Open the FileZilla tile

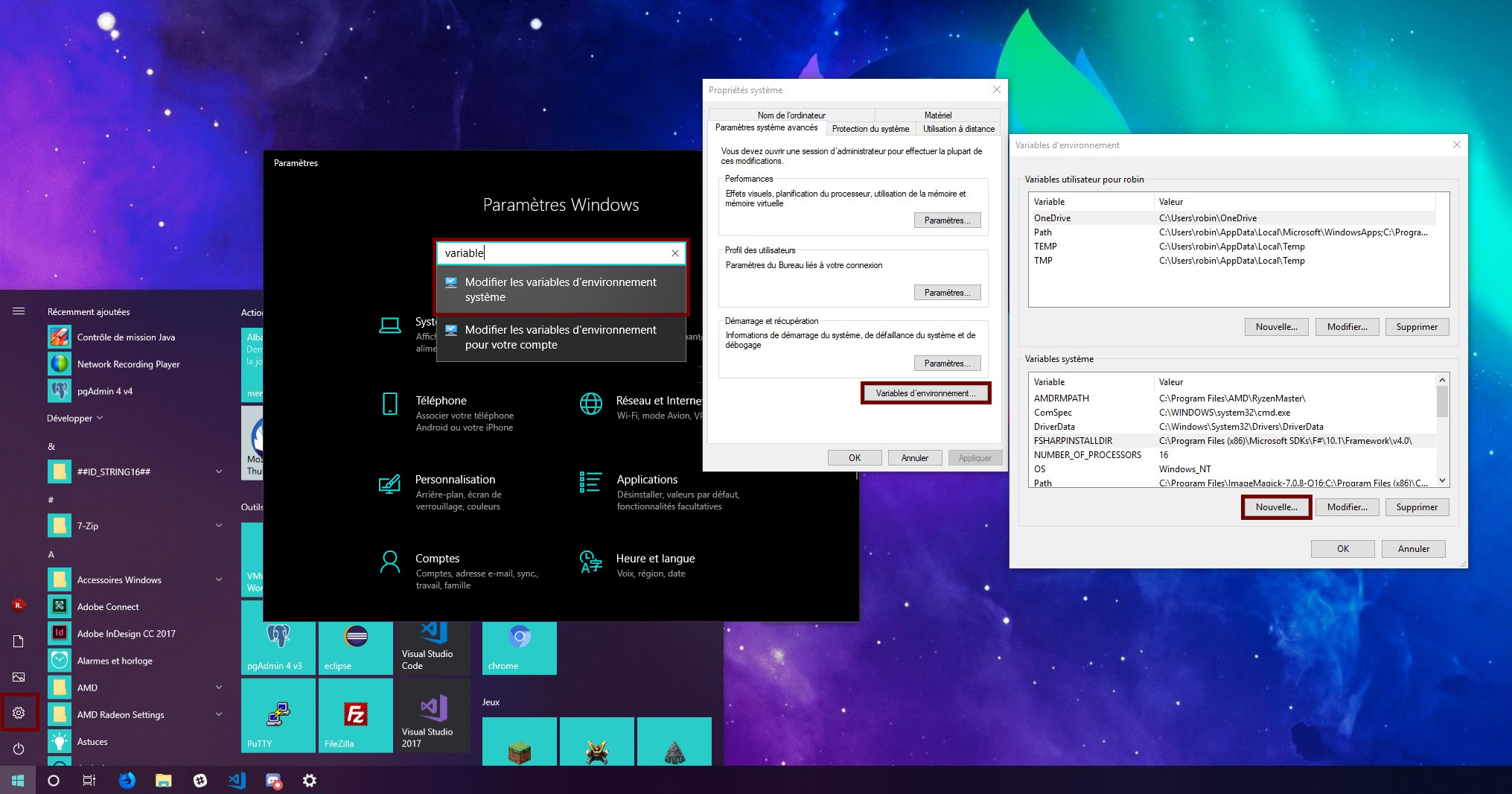coord(355,716)
